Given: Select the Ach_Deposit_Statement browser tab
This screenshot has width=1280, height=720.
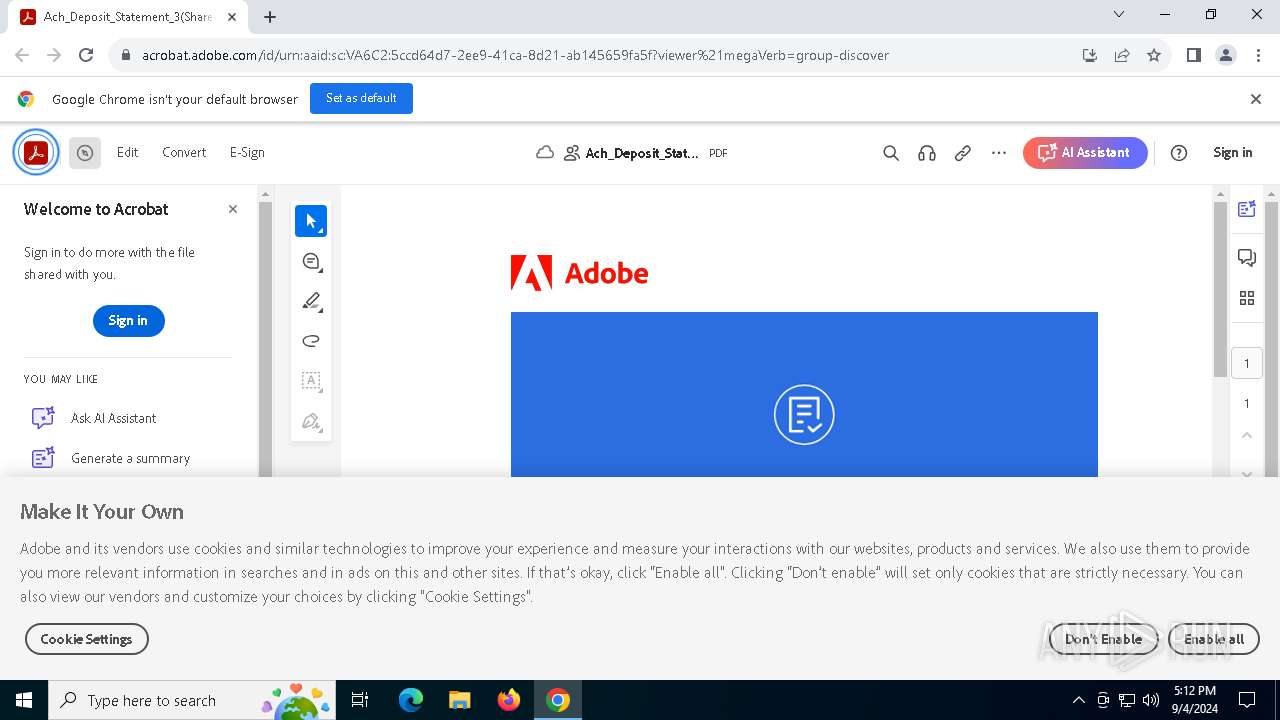Looking at the screenshot, I should (x=130, y=17).
